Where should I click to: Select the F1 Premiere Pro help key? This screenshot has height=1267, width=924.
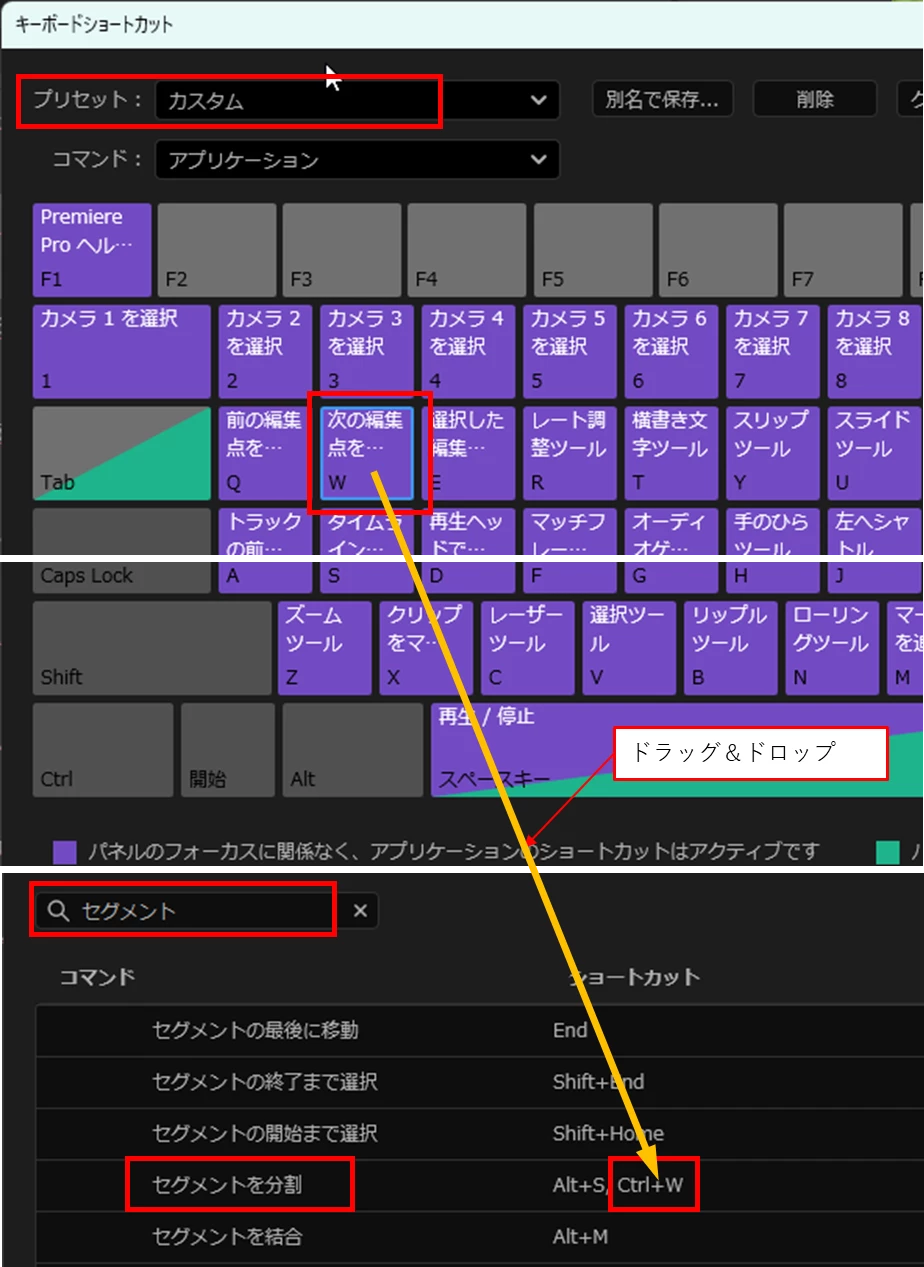(92, 250)
